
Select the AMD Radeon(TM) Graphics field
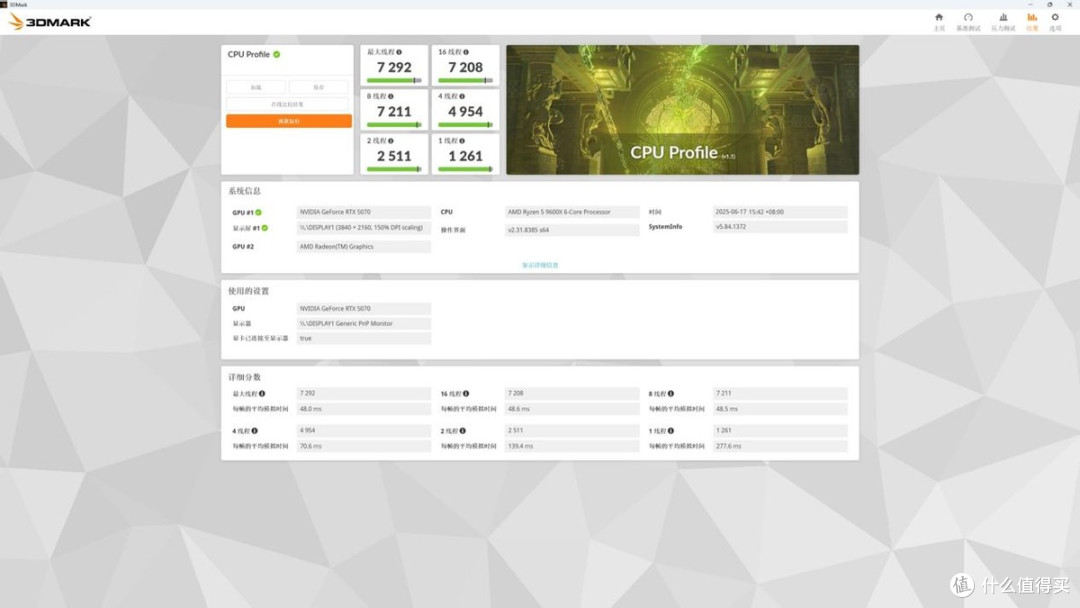click(364, 247)
